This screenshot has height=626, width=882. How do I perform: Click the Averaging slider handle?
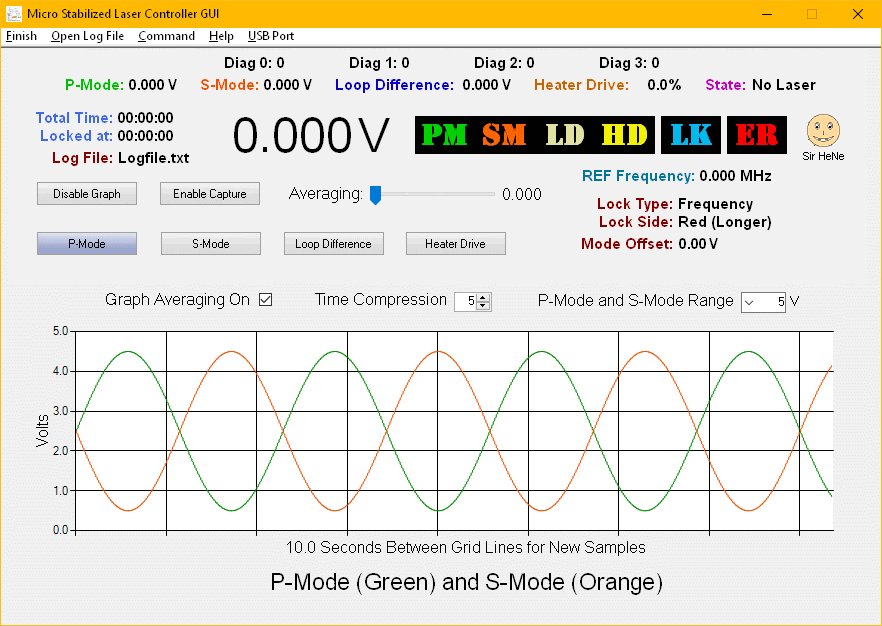point(375,195)
